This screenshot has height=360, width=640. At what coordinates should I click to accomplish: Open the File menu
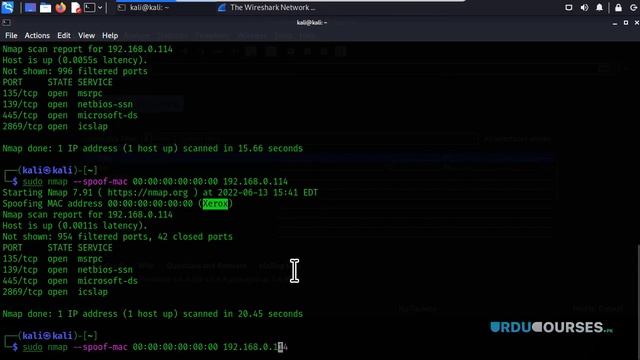[x=11, y=36]
